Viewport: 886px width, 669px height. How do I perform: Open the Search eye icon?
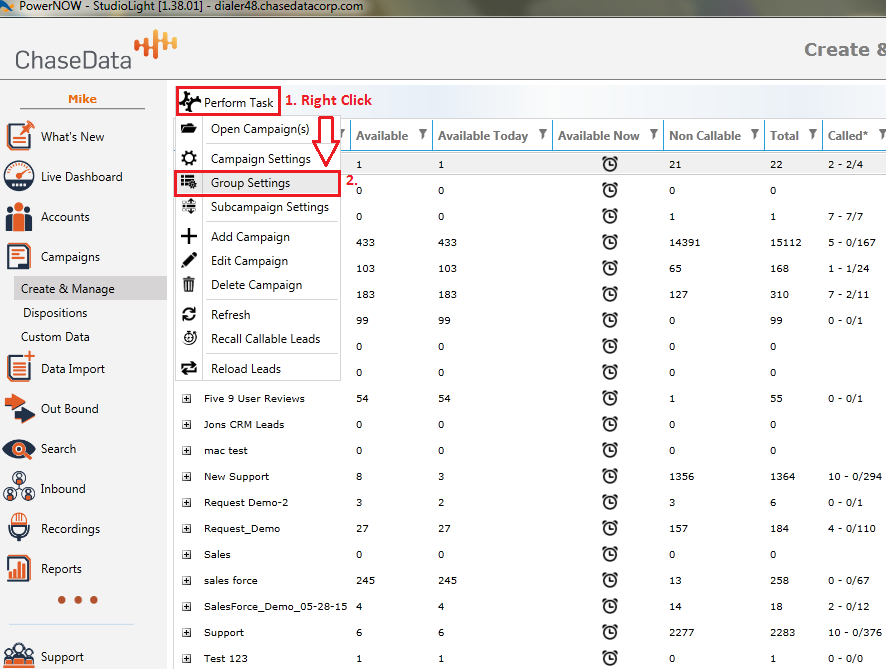click(x=20, y=449)
